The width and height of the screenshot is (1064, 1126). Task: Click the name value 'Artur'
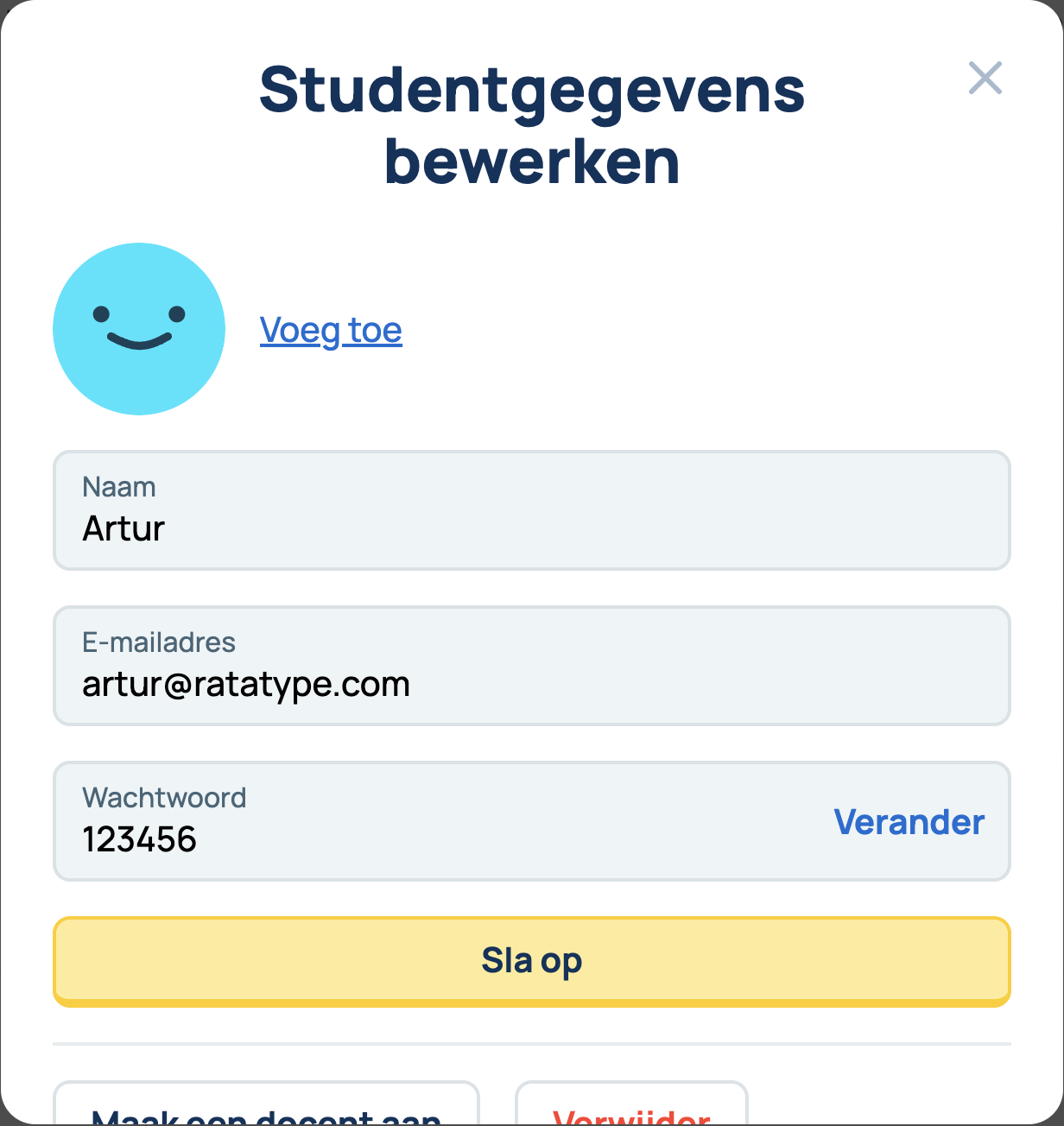click(x=123, y=528)
